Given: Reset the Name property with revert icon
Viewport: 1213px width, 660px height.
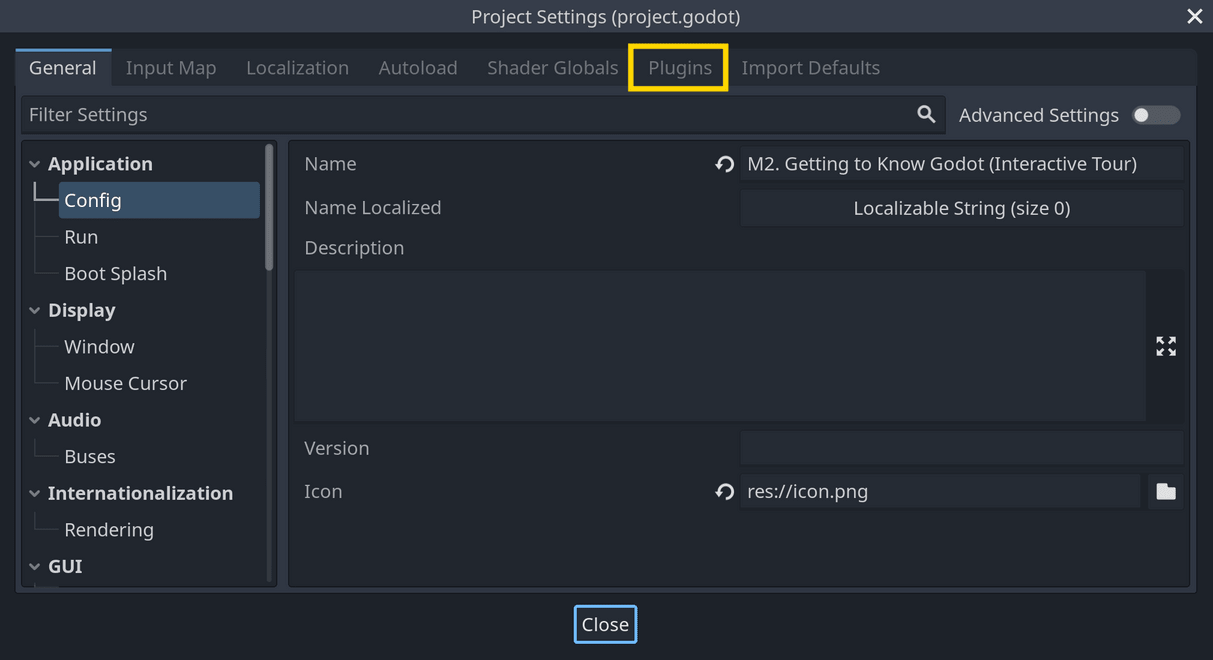Looking at the screenshot, I should pos(725,164).
